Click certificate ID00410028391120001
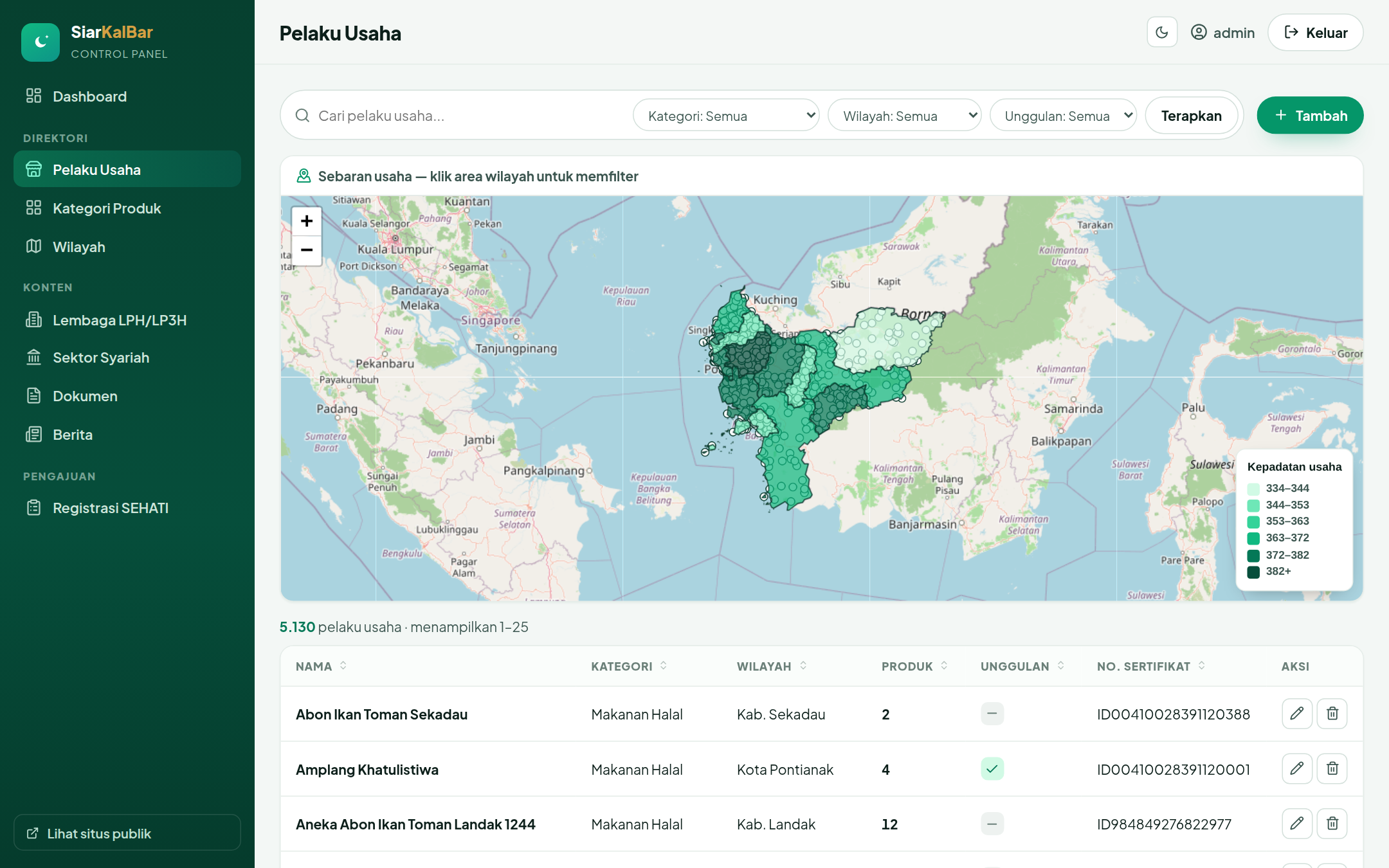Viewport: 1389px width, 868px height. (1174, 770)
